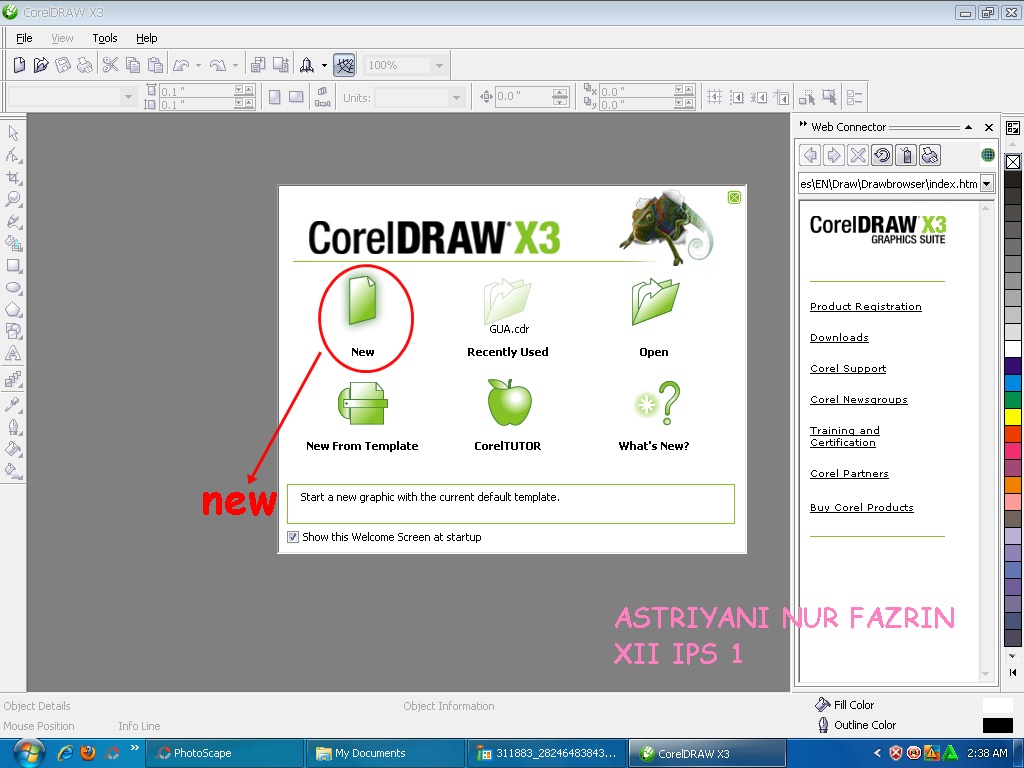Follow the Training and Certification link
1024x768 pixels.
[x=844, y=436]
